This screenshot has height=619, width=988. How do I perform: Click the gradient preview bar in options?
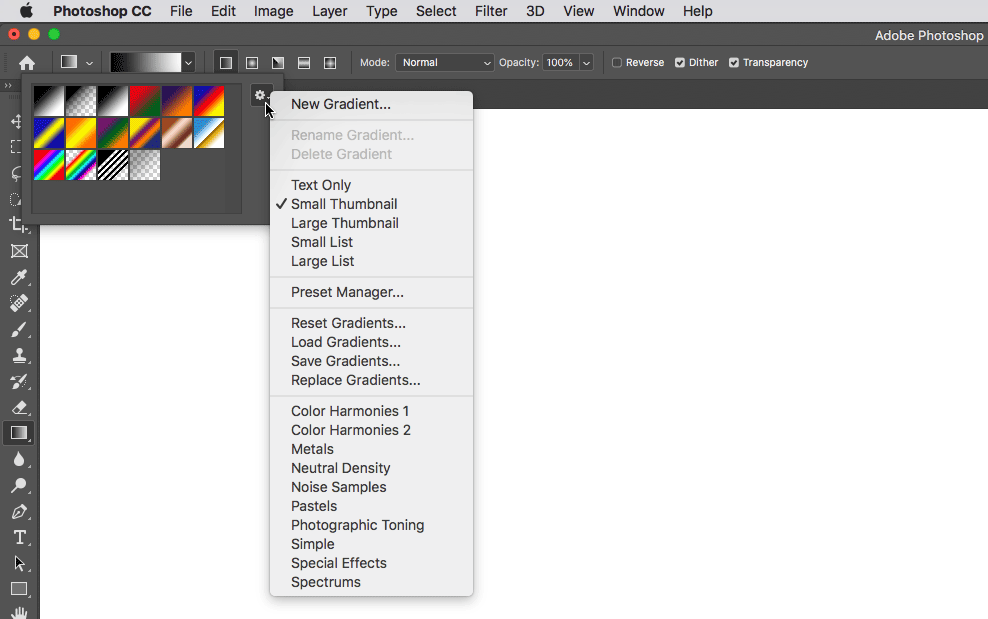click(x=146, y=62)
